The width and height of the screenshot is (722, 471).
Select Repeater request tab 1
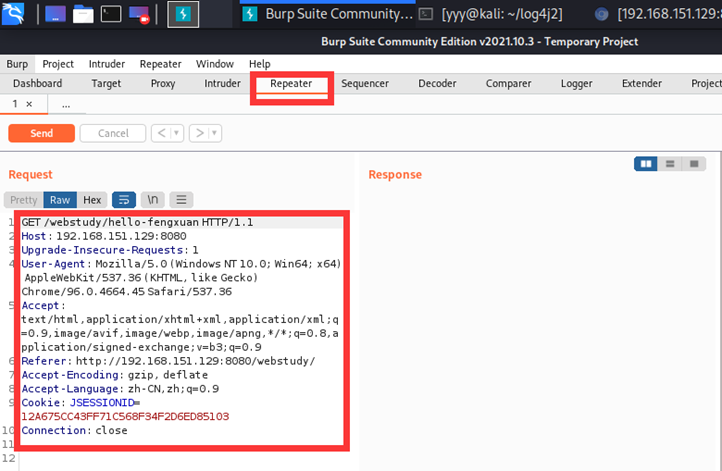pos(15,104)
